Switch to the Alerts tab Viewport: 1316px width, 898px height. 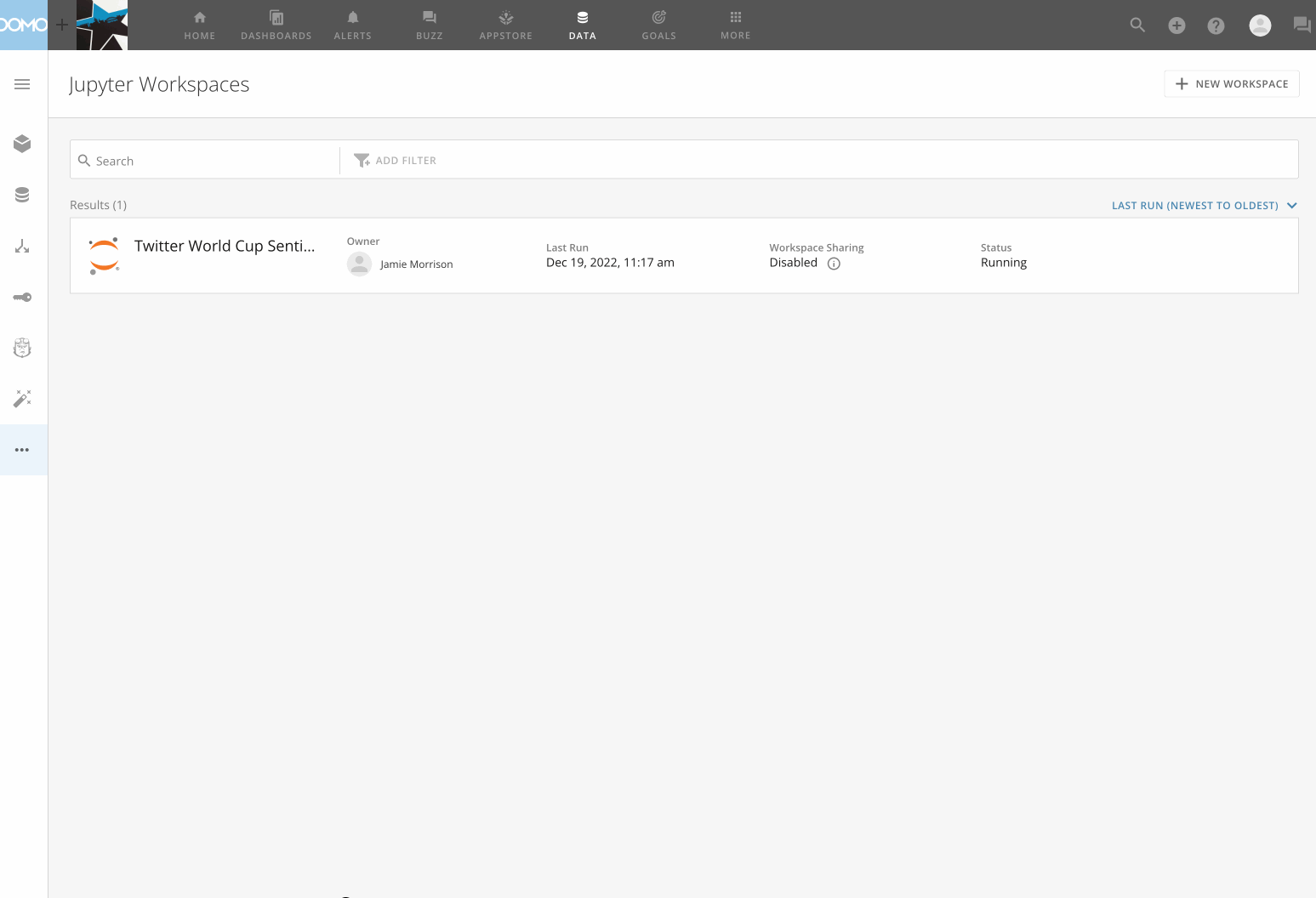pyautogui.click(x=352, y=25)
